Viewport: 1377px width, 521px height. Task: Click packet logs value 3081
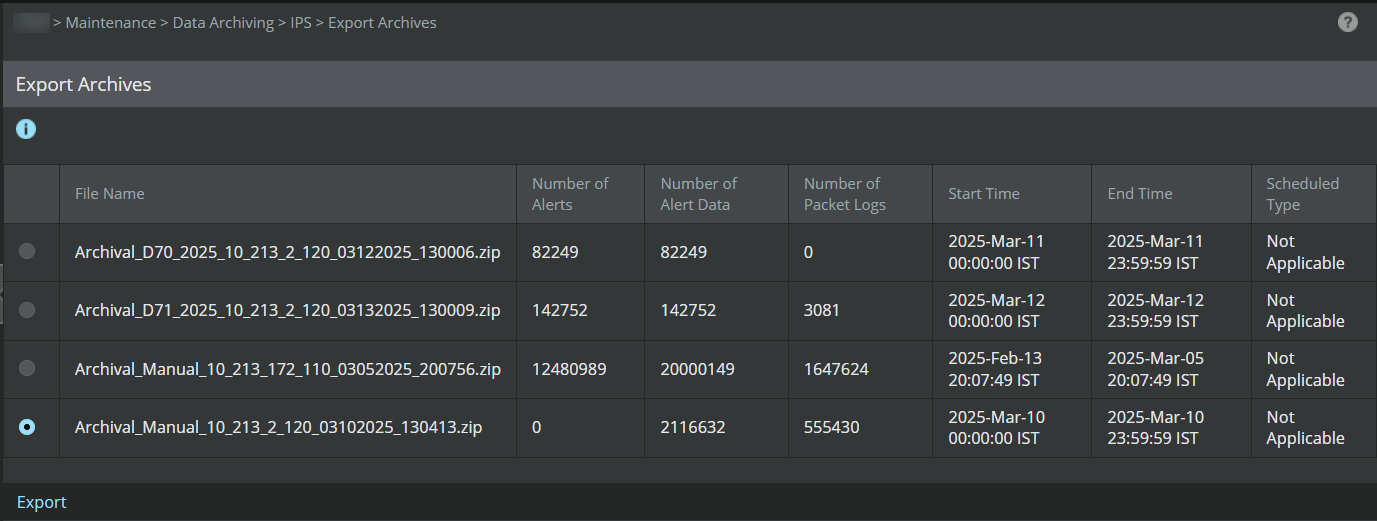(x=823, y=310)
